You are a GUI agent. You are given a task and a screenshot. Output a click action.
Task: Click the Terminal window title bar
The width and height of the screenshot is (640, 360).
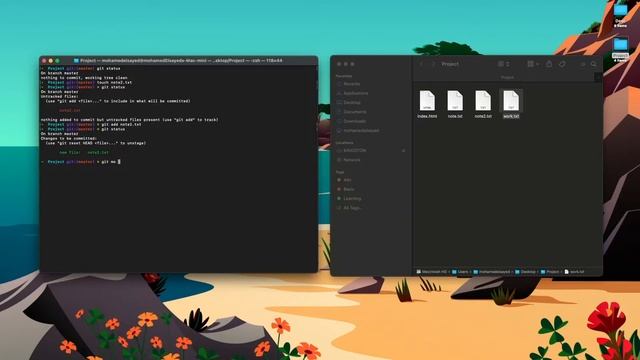coord(178,60)
